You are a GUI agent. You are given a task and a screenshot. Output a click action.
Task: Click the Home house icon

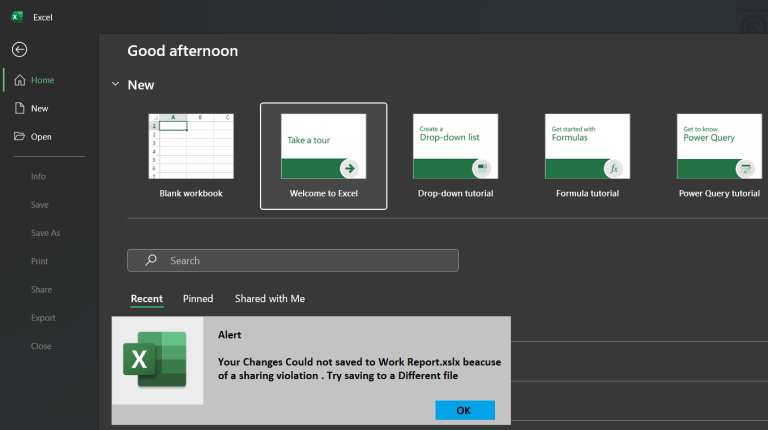point(20,80)
